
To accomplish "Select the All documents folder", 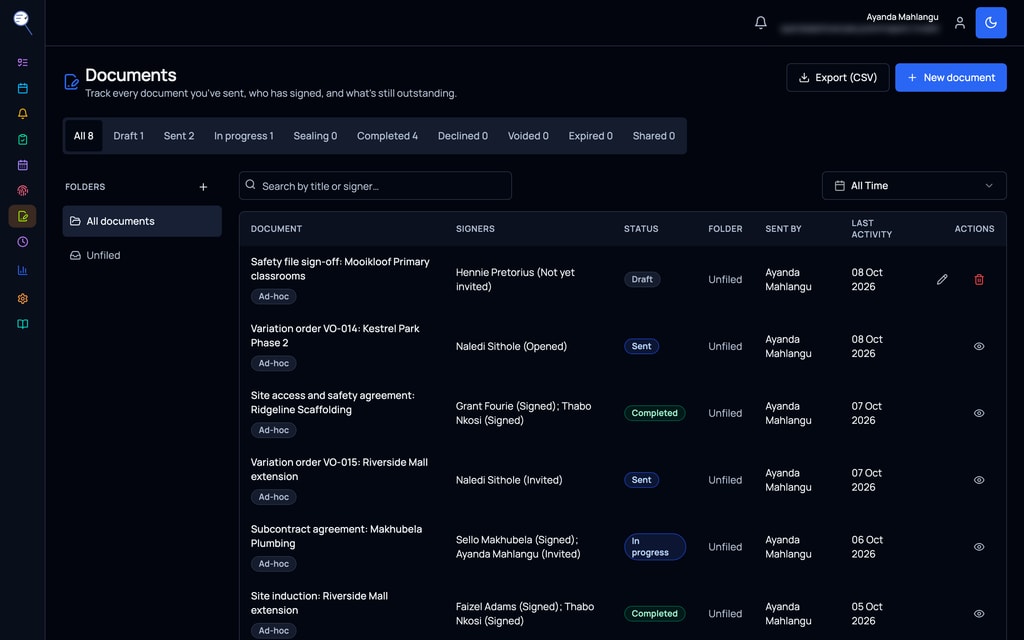I will coord(142,221).
